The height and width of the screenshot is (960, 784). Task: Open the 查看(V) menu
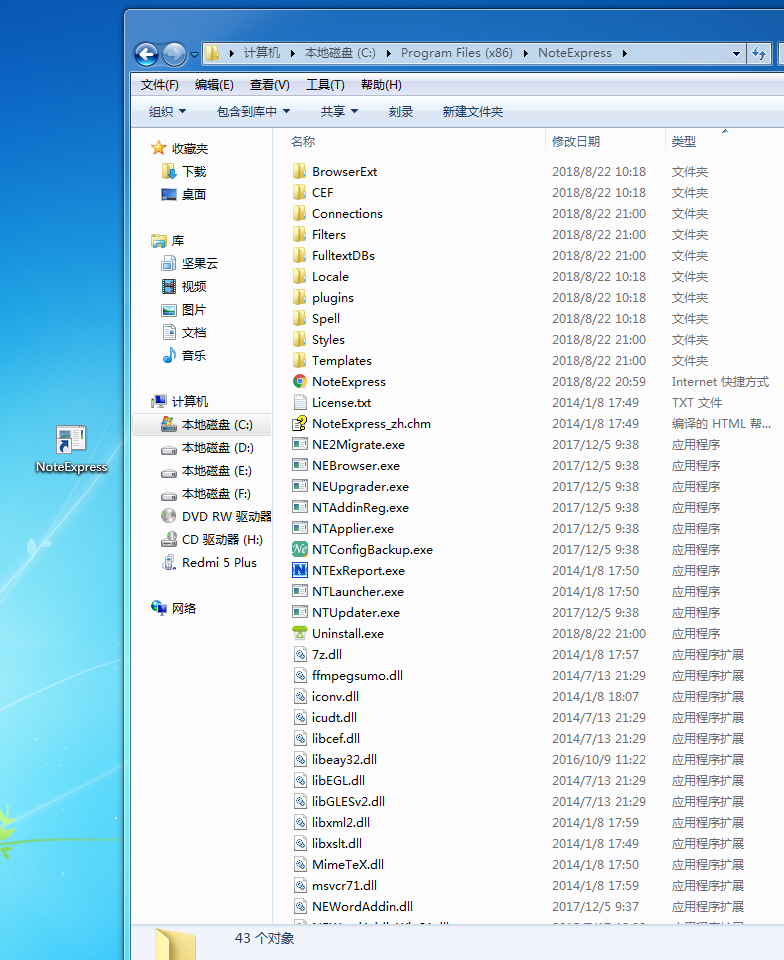click(x=269, y=84)
